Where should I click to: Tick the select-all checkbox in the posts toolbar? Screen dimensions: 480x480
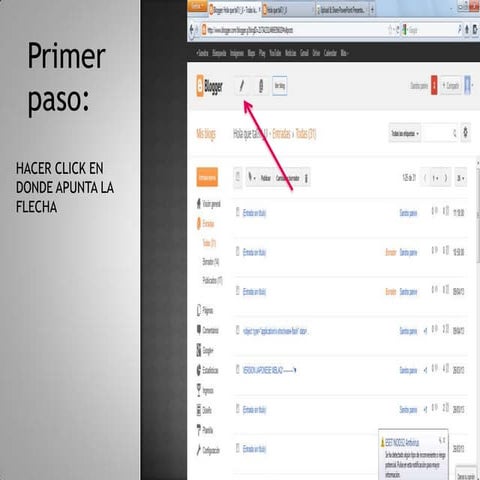[x=238, y=176]
